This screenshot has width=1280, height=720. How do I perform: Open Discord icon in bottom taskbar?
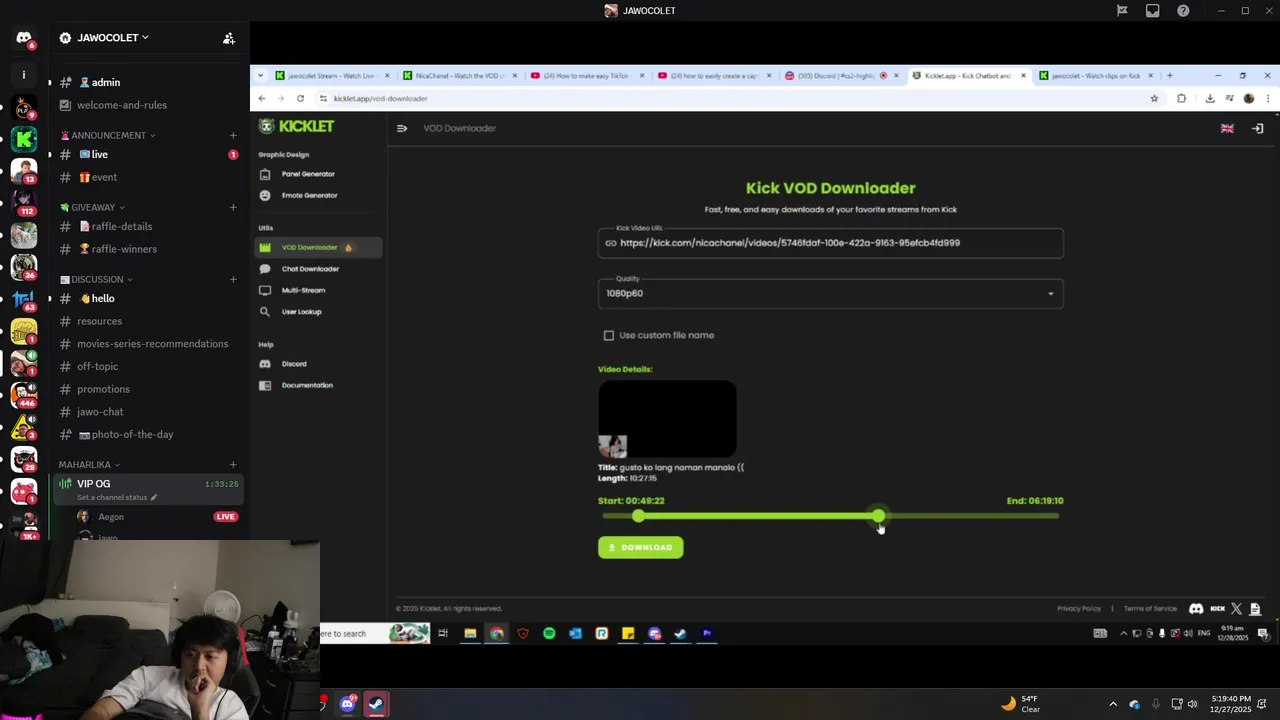(347, 704)
